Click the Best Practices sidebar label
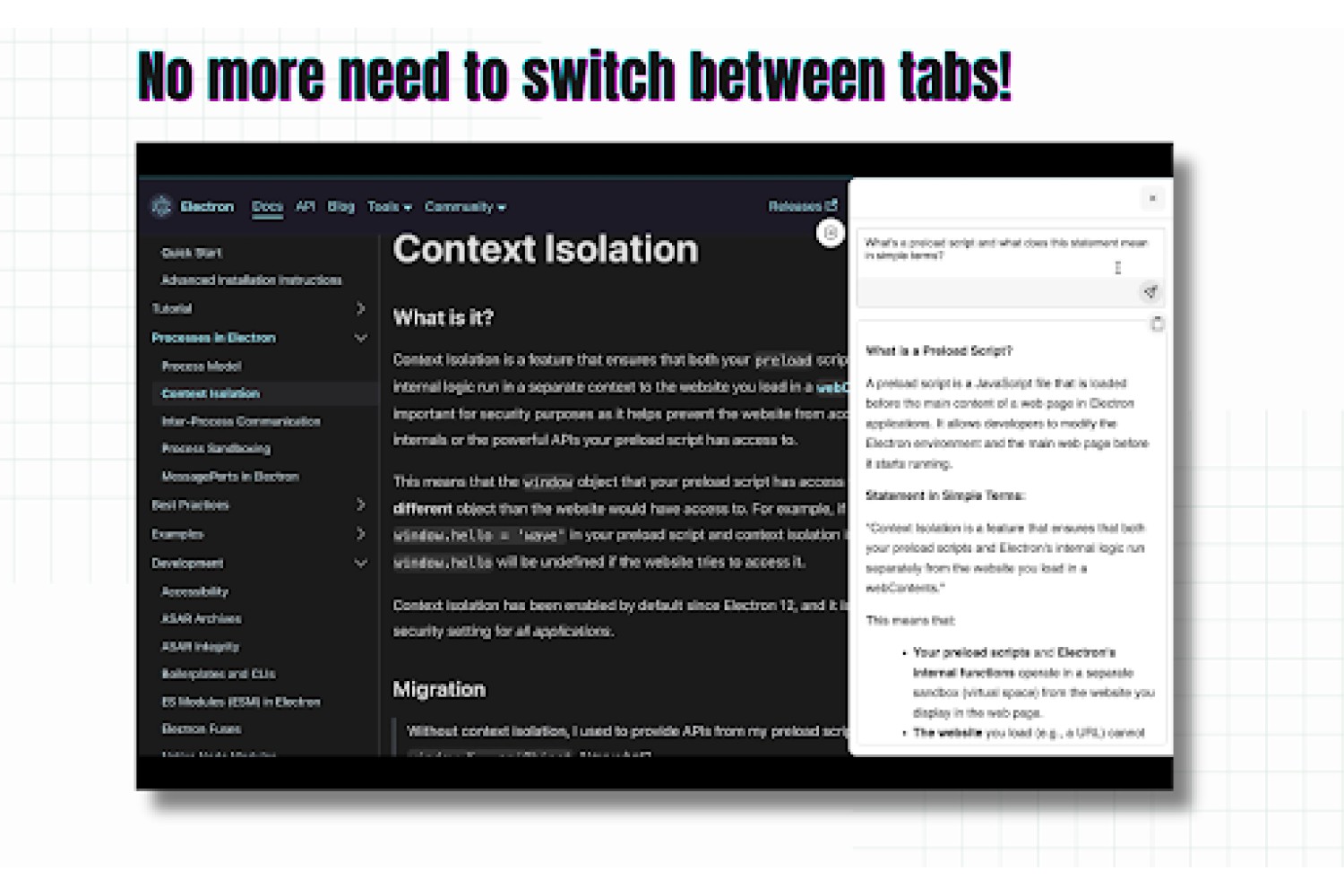This screenshot has width=1344, height=896. point(190,505)
